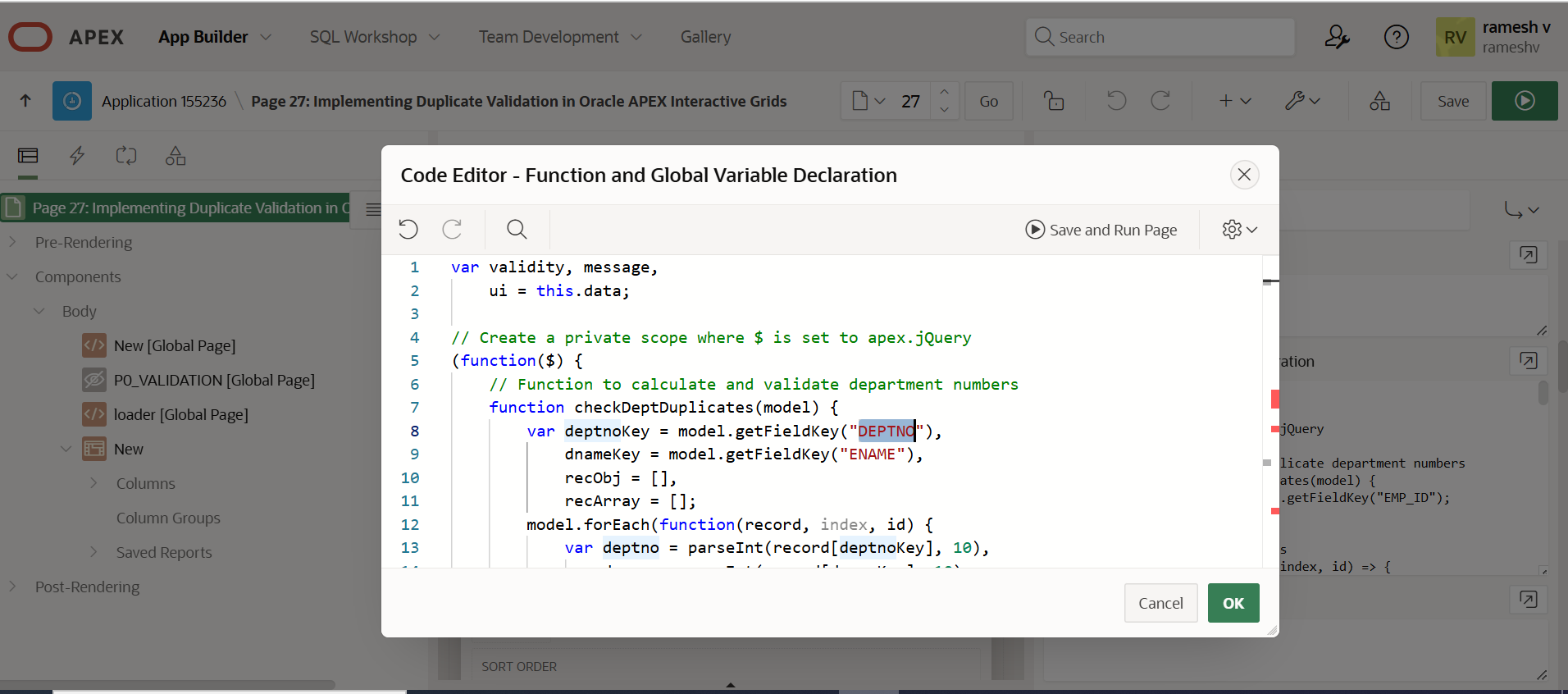Open the Gallery menu item
The image size is (1568, 694).
(705, 37)
